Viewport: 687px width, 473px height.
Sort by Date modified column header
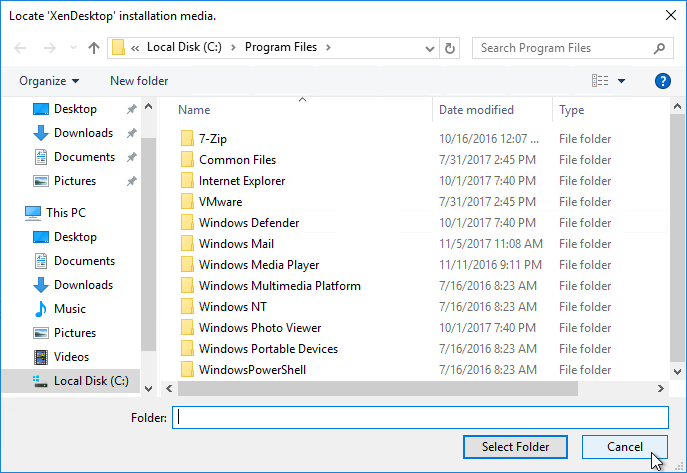pyautogui.click(x=476, y=110)
